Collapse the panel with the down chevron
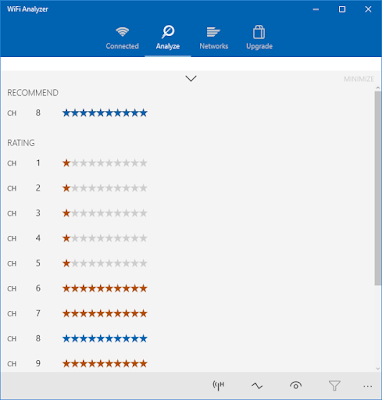Viewport: 382px width, 400px height. [x=191, y=79]
